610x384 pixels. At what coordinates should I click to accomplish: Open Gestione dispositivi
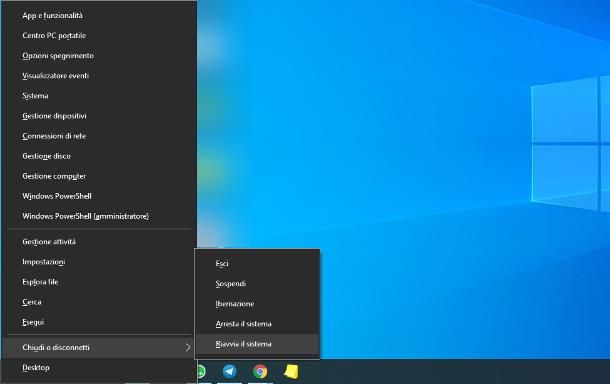coord(99,116)
